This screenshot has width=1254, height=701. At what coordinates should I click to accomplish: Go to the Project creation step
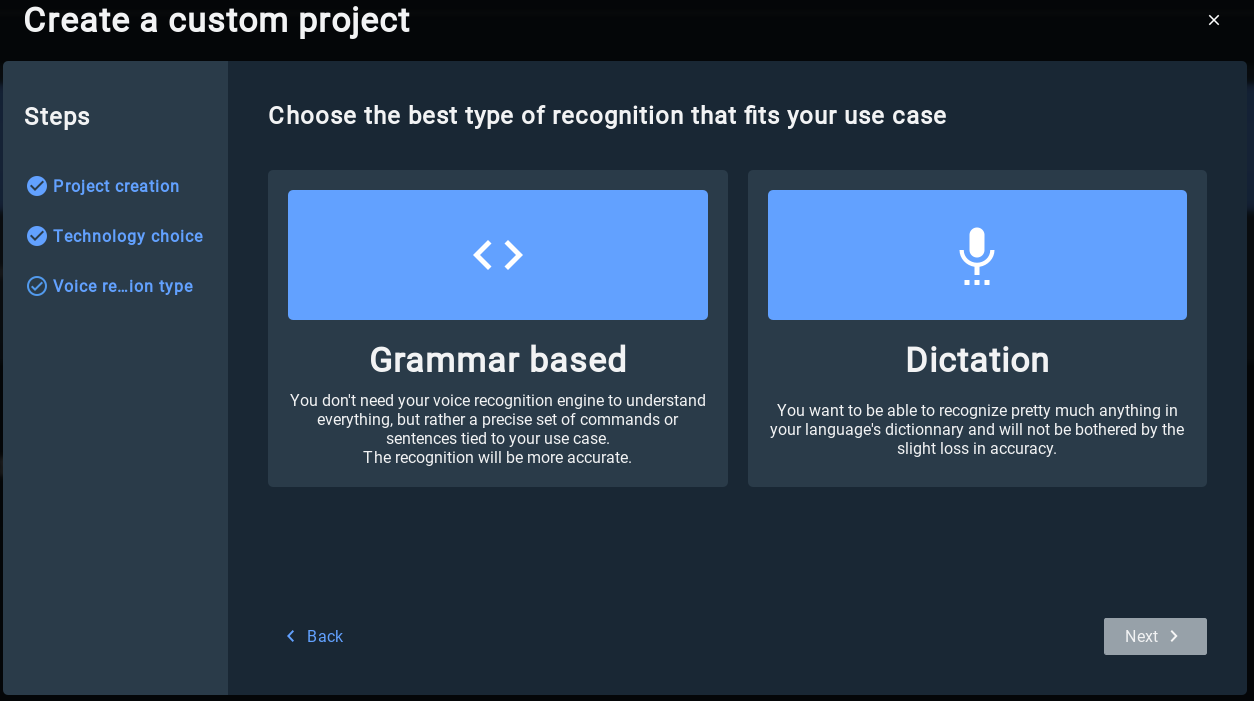116,186
